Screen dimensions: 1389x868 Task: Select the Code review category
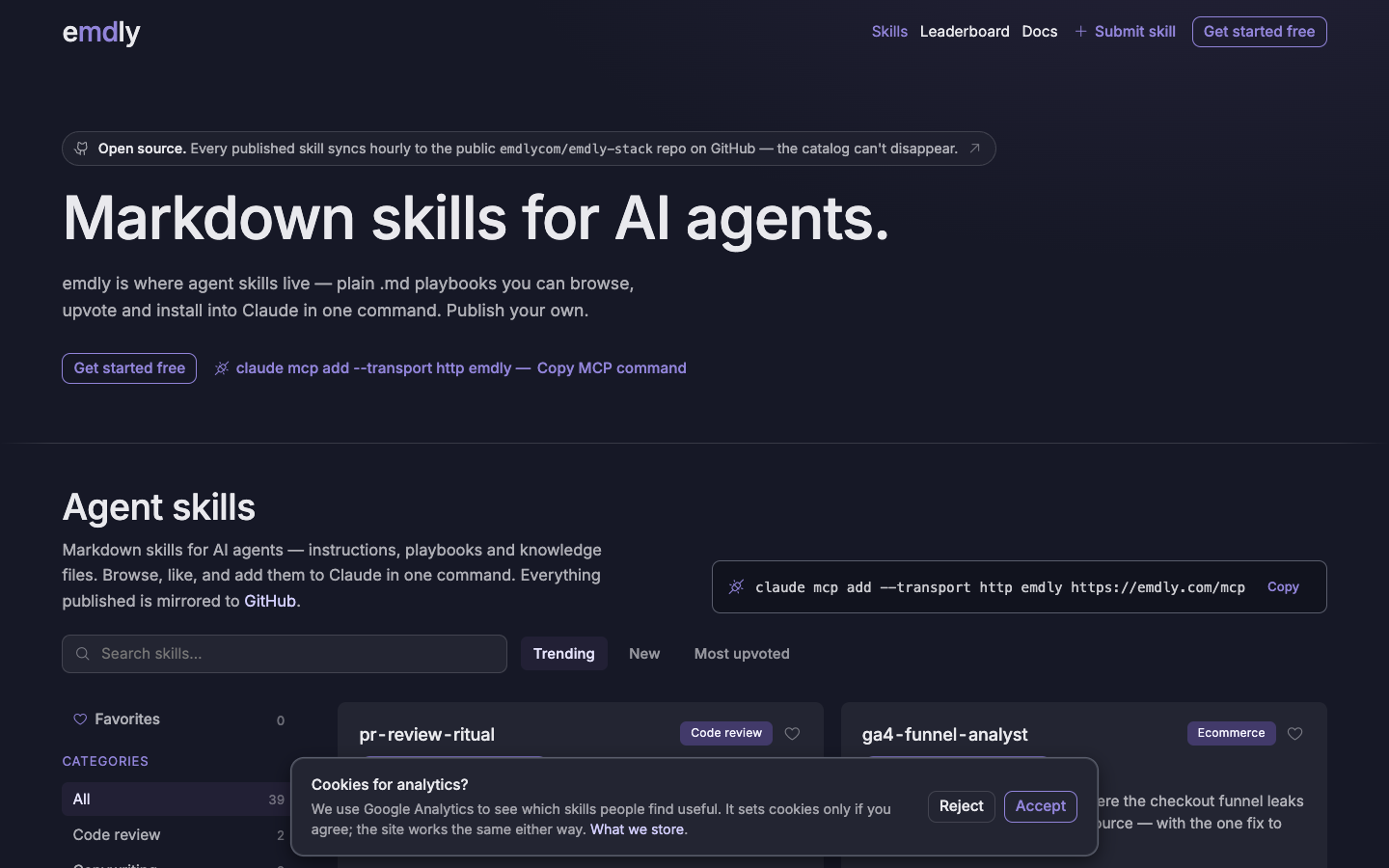(178, 835)
